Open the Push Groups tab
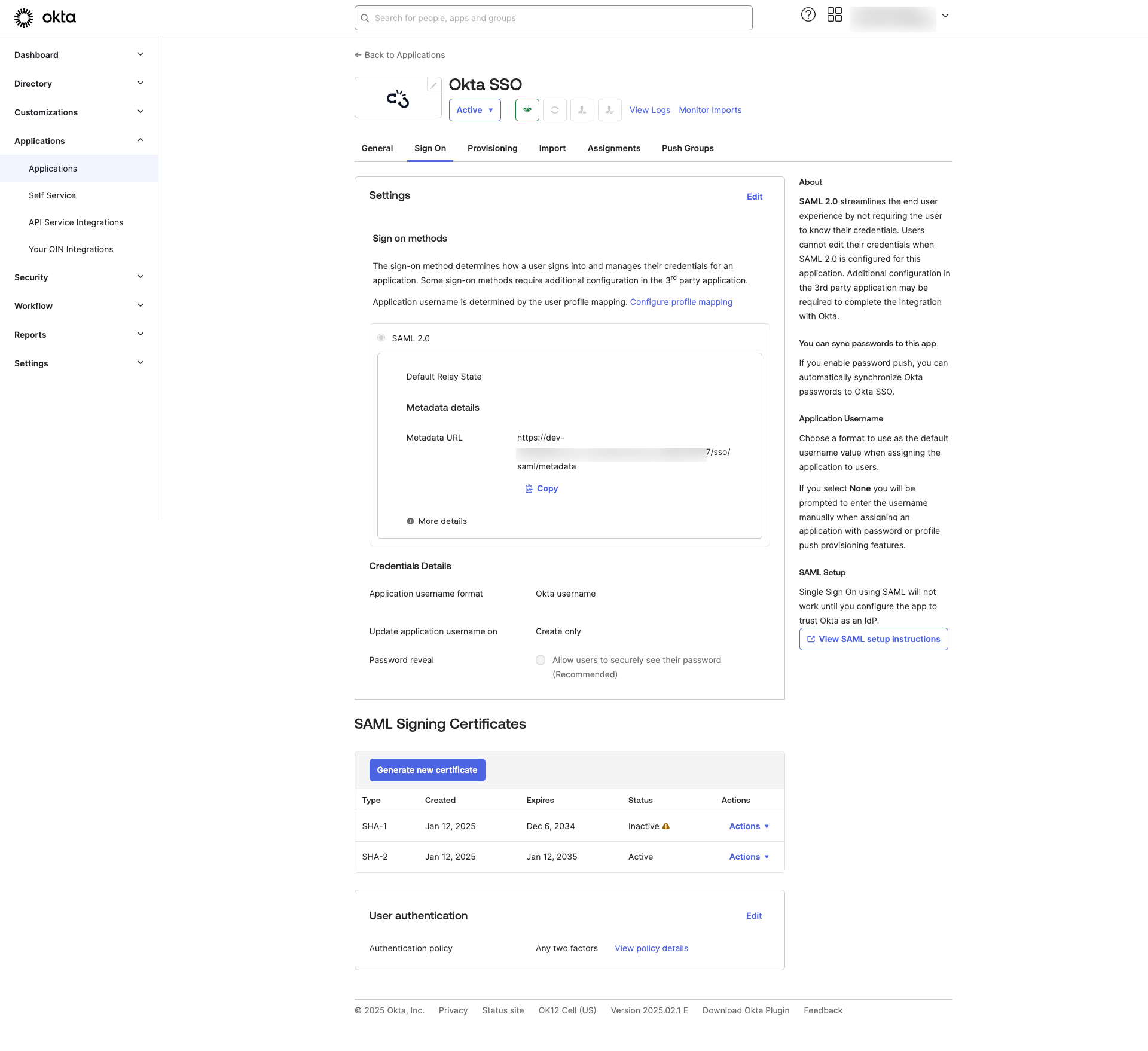The width and height of the screenshot is (1148, 1051). [x=688, y=148]
